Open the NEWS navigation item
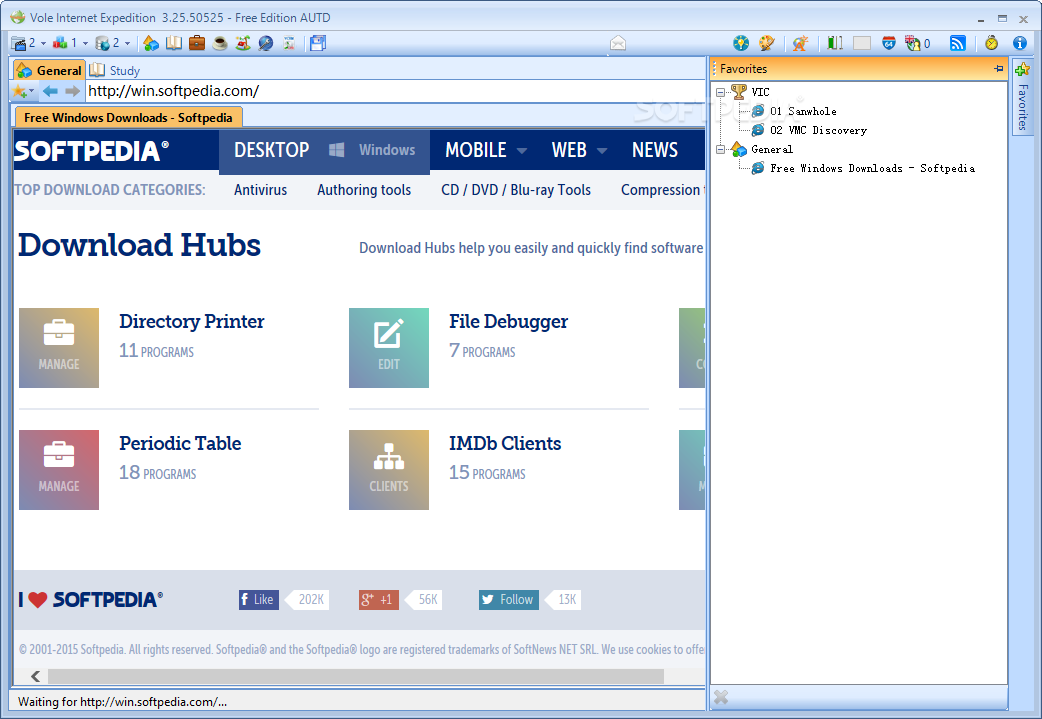Screen dimensions: 1042x719 tap(655, 150)
